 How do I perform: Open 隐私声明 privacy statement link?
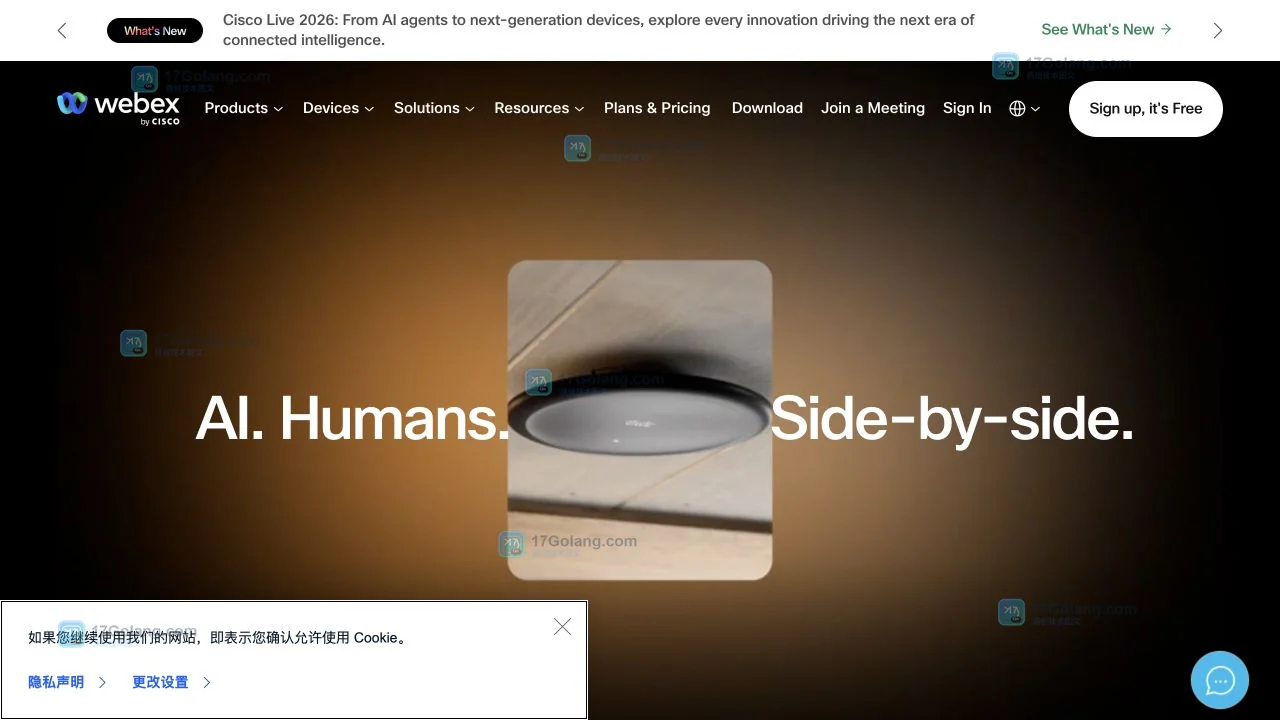[67, 682]
